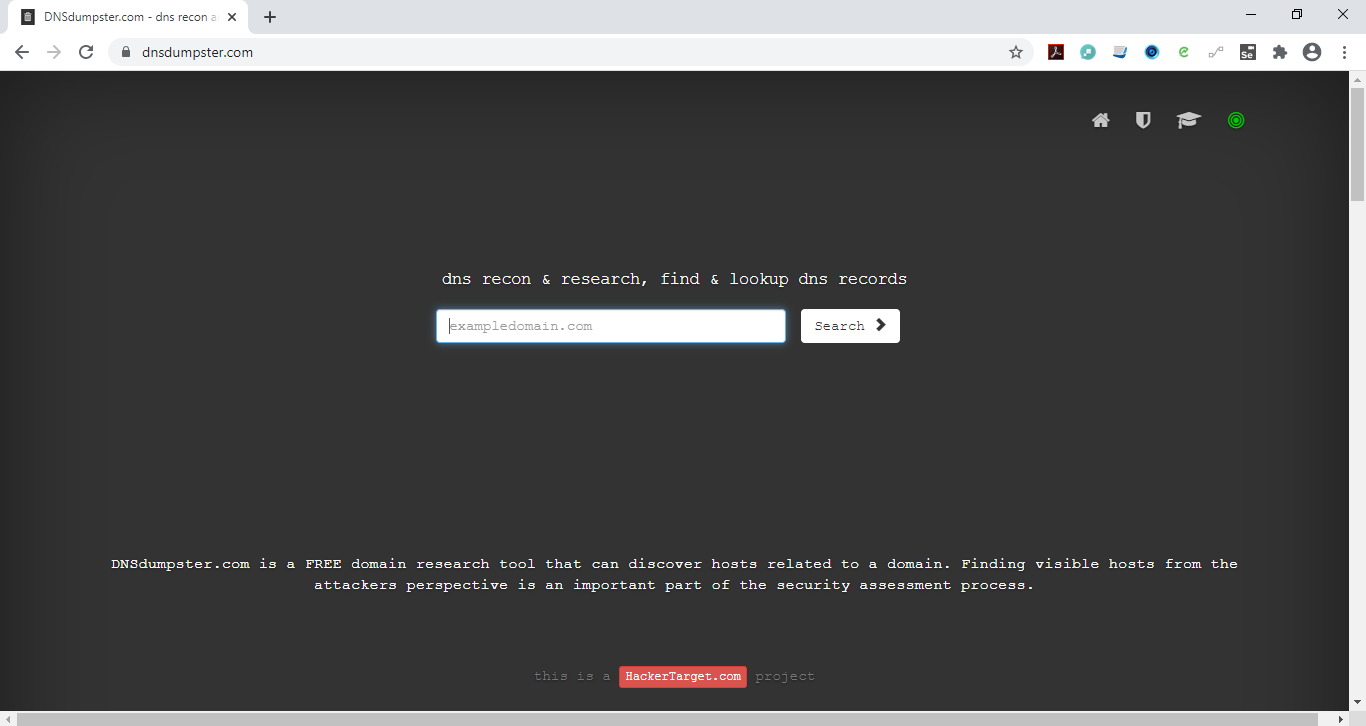Click the vertical scrollbar up arrow

click(x=1357, y=79)
